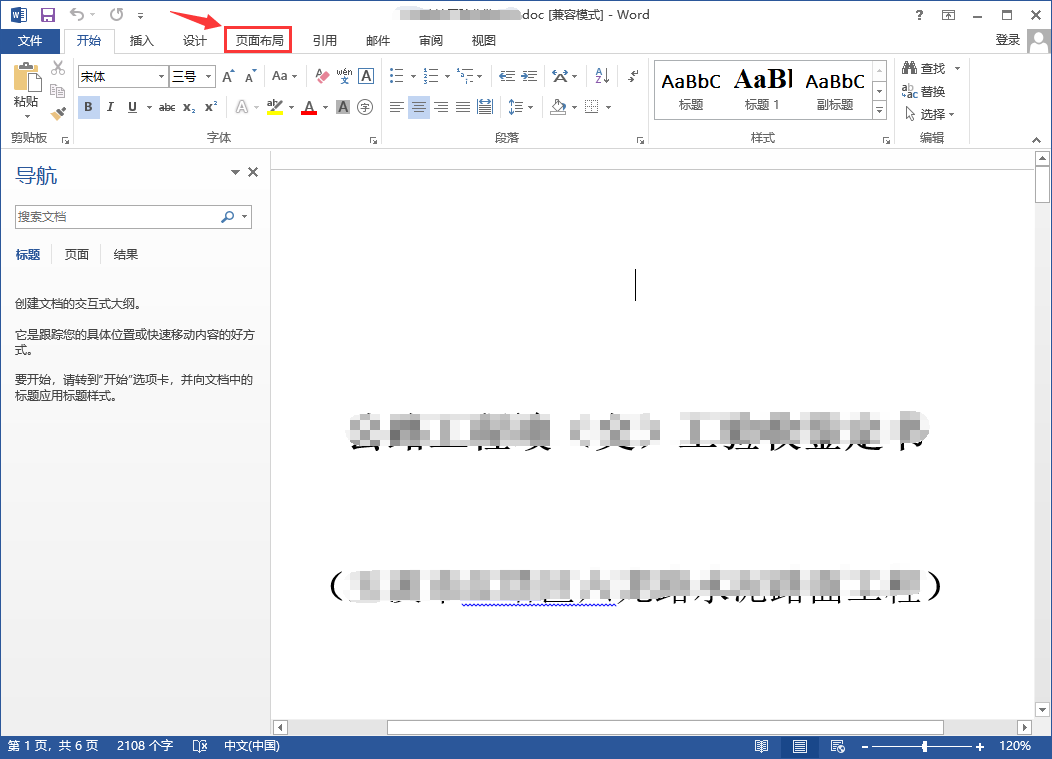Toggle Bold formatting button
Screen dimensions: 1052x759
pos(89,107)
